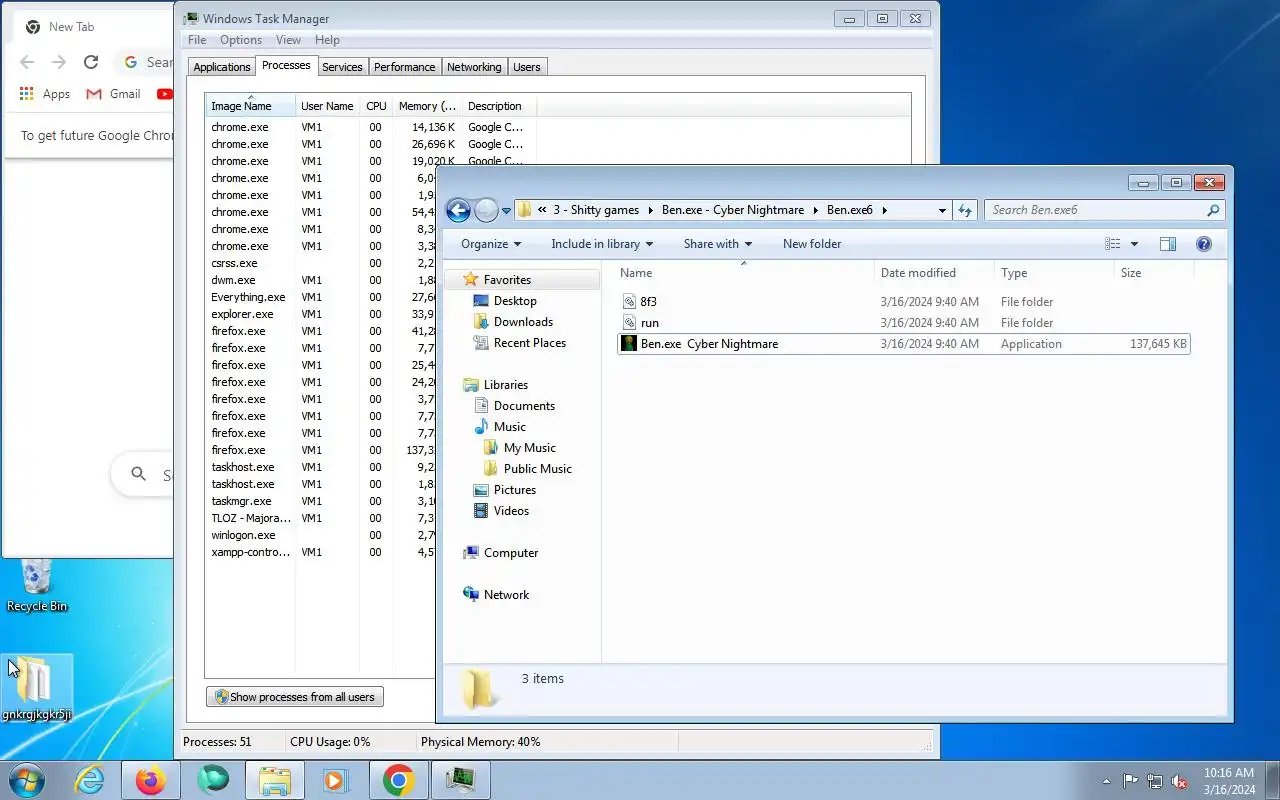Show hidden tray icons arrow
Viewport: 1280px width, 800px height.
[x=1106, y=781]
